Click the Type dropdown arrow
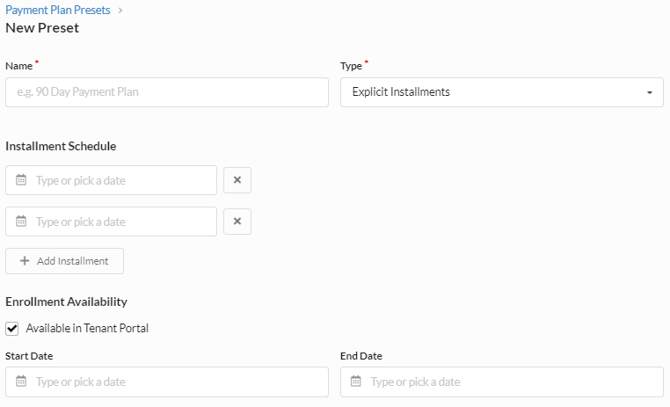Screen dimensions: 670x407 (649, 93)
